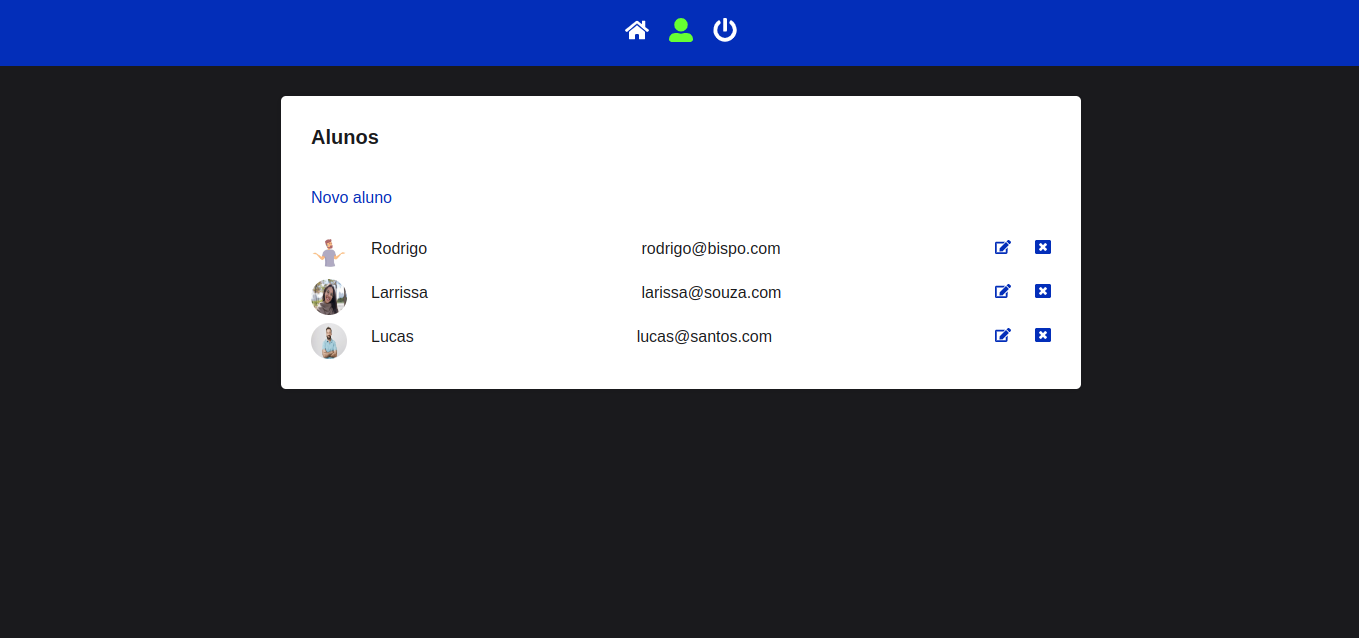Click the power logout icon
This screenshot has width=1359, height=640.
click(x=725, y=30)
